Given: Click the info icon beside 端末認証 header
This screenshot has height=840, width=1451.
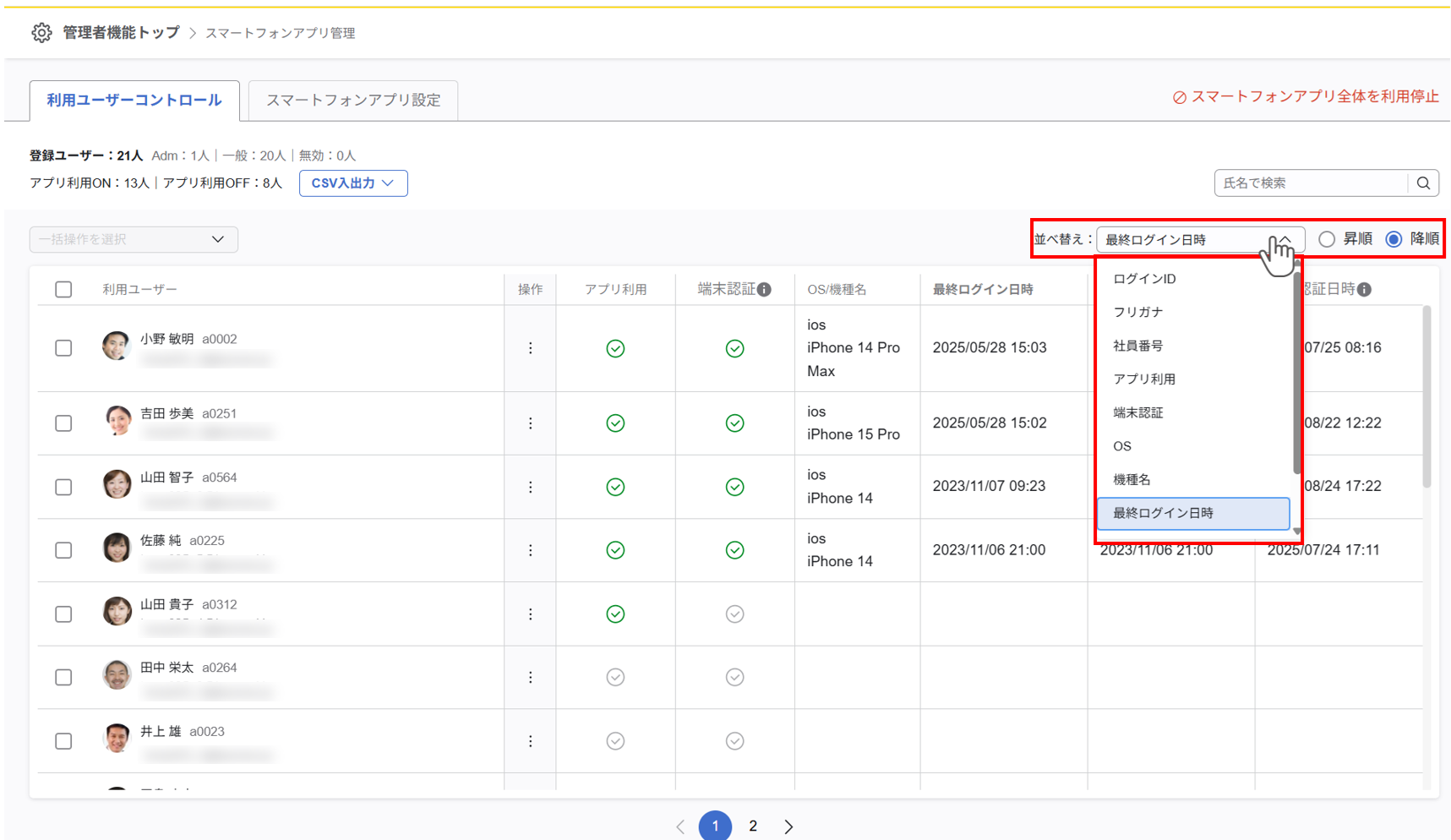Looking at the screenshot, I should coord(764,290).
